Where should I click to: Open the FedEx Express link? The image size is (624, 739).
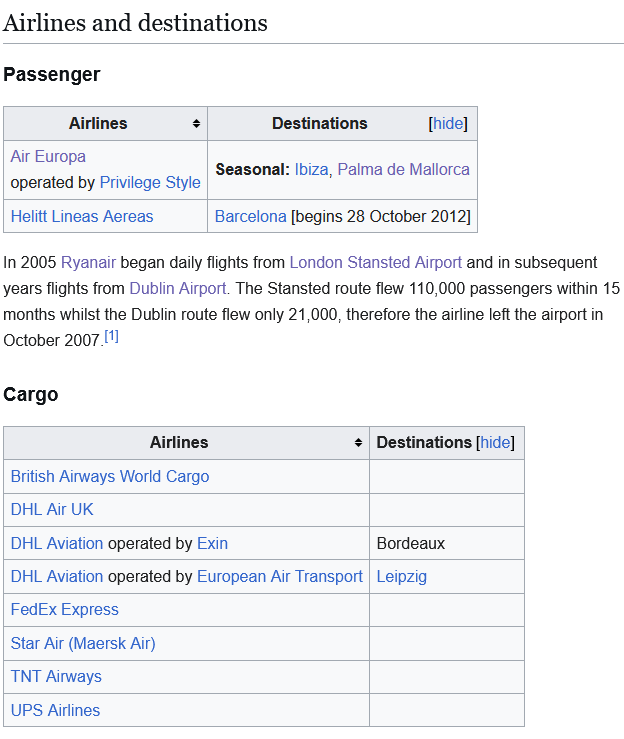coord(64,609)
